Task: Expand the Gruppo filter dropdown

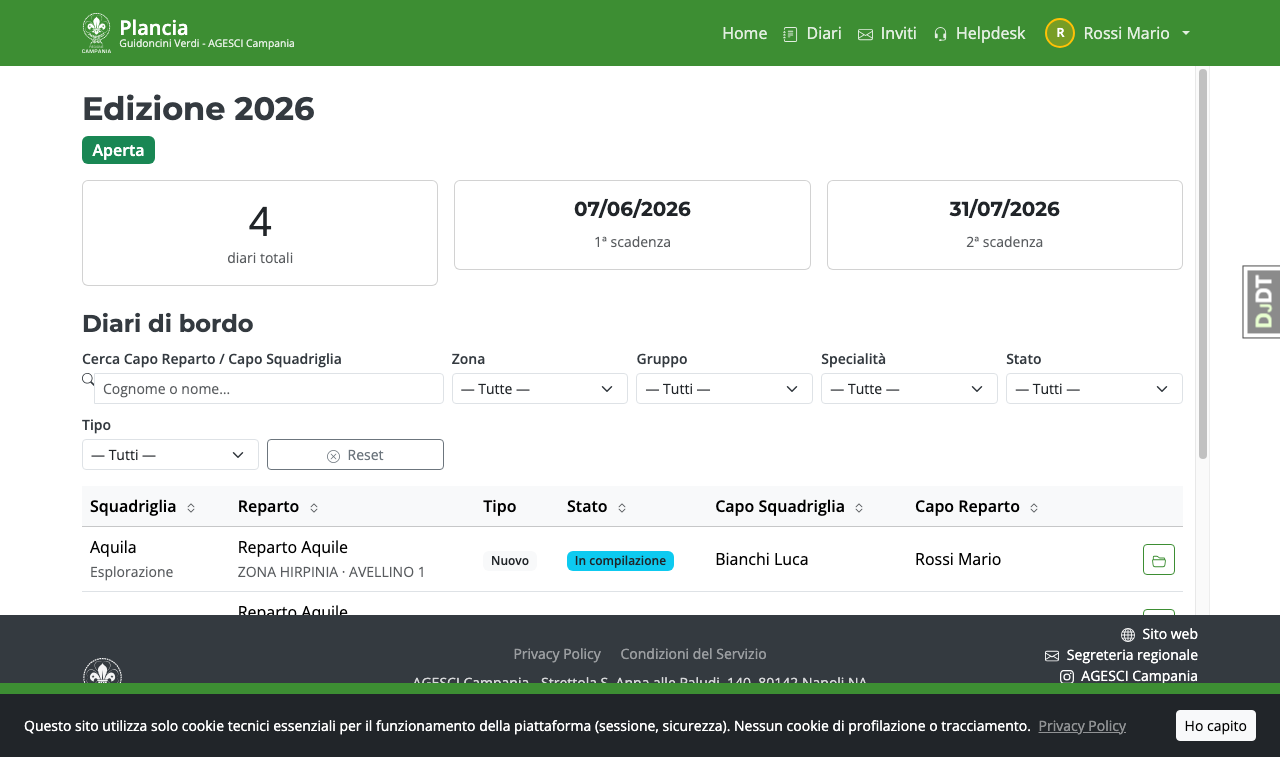Action: (724, 389)
